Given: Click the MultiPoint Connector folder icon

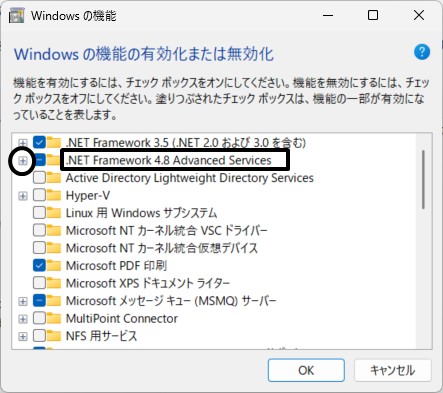Looking at the screenshot, I should (54, 318).
